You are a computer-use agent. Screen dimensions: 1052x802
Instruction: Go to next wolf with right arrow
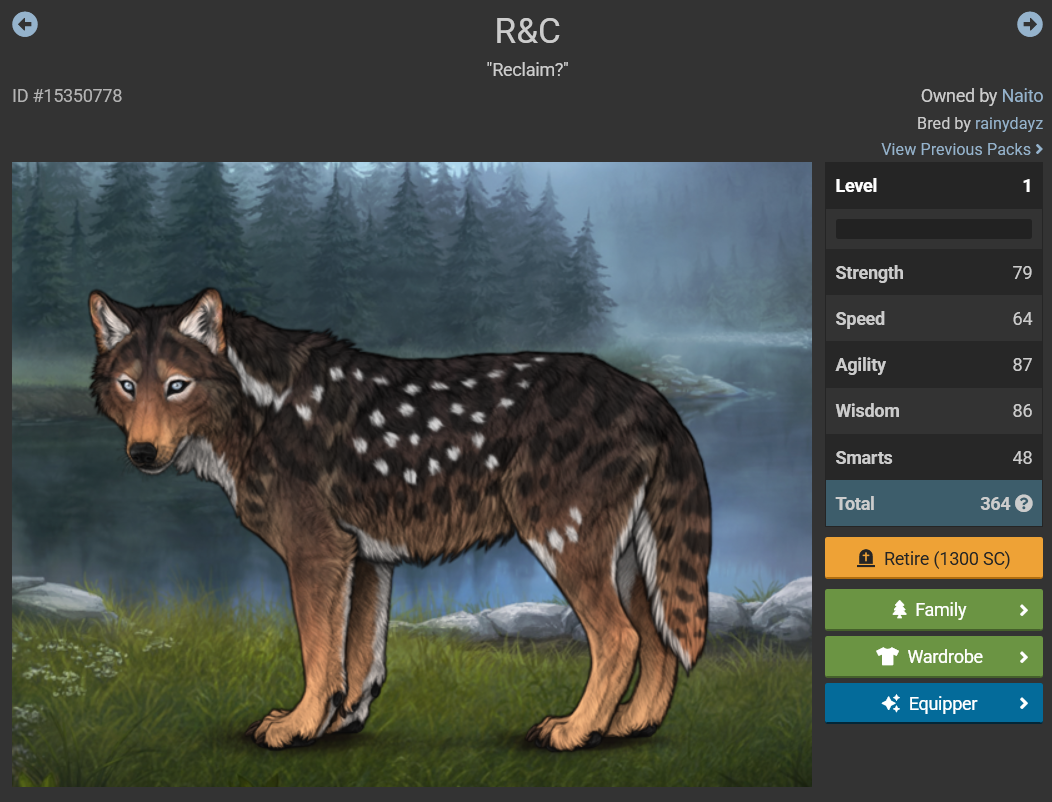click(x=1029, y=25)
